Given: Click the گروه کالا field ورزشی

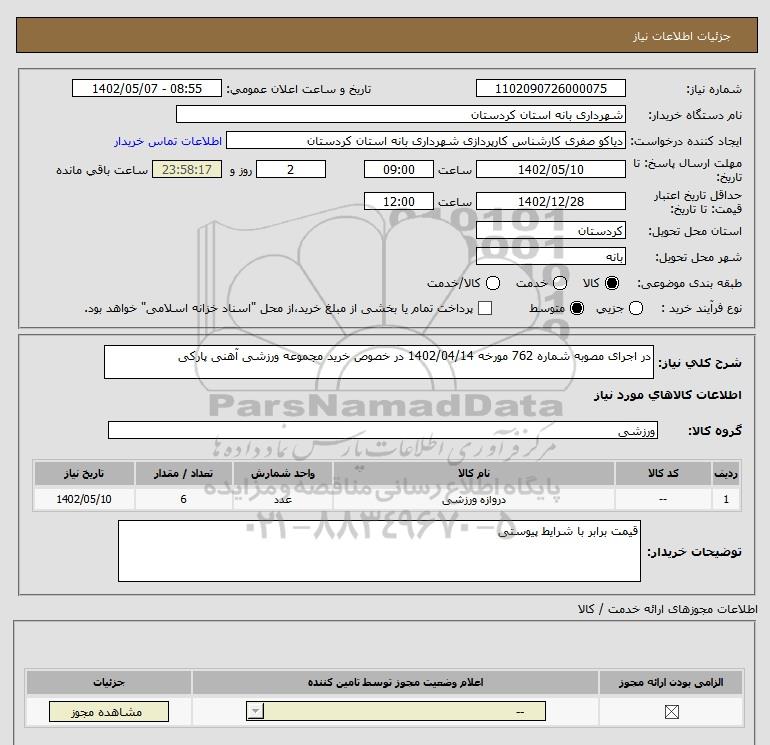Looking at the screenshot, I should pos(383,430).
